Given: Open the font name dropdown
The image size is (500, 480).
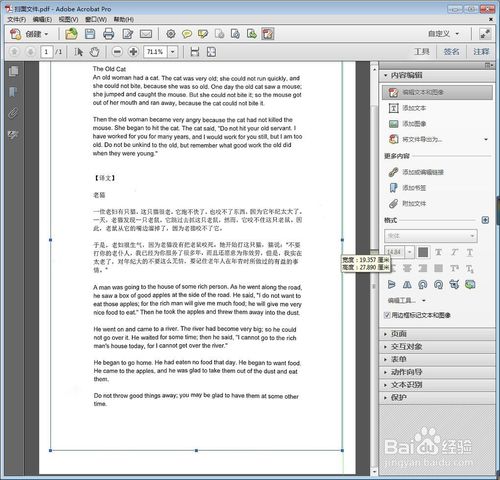Looking at the screenshot, I should 431,236.
